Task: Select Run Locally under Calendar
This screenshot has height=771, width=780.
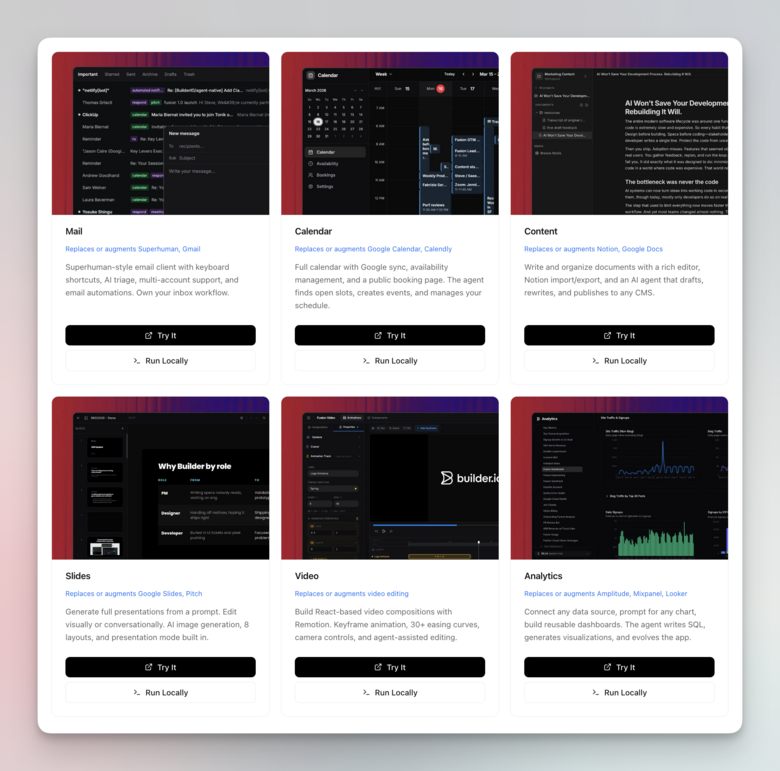Action: click(x=390, y=361)
